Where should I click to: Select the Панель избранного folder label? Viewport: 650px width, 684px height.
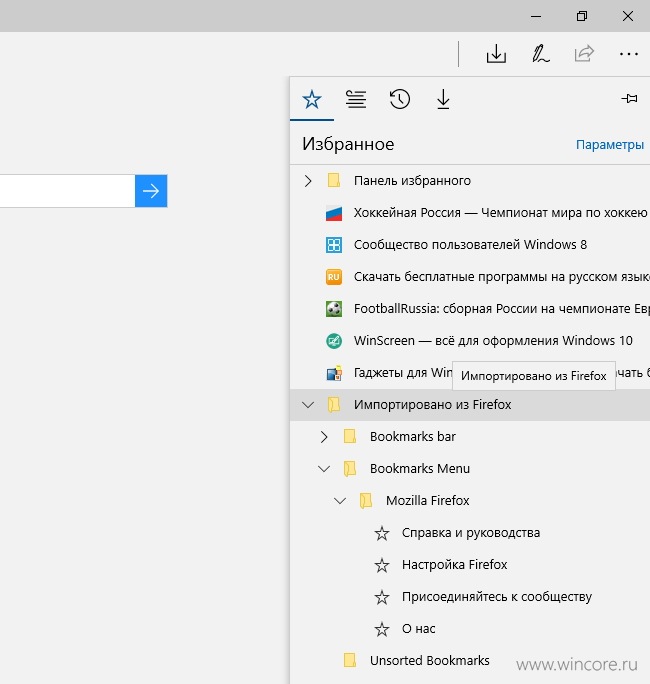tap(412, 181)
